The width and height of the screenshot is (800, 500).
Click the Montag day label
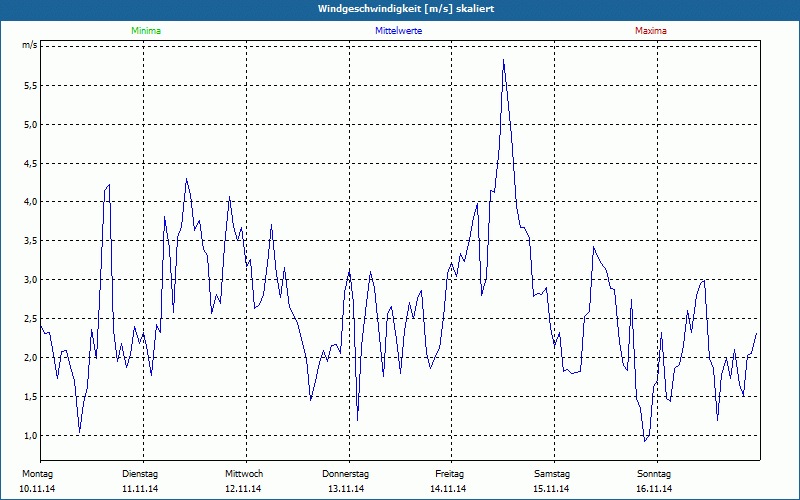tap(37, 474)
